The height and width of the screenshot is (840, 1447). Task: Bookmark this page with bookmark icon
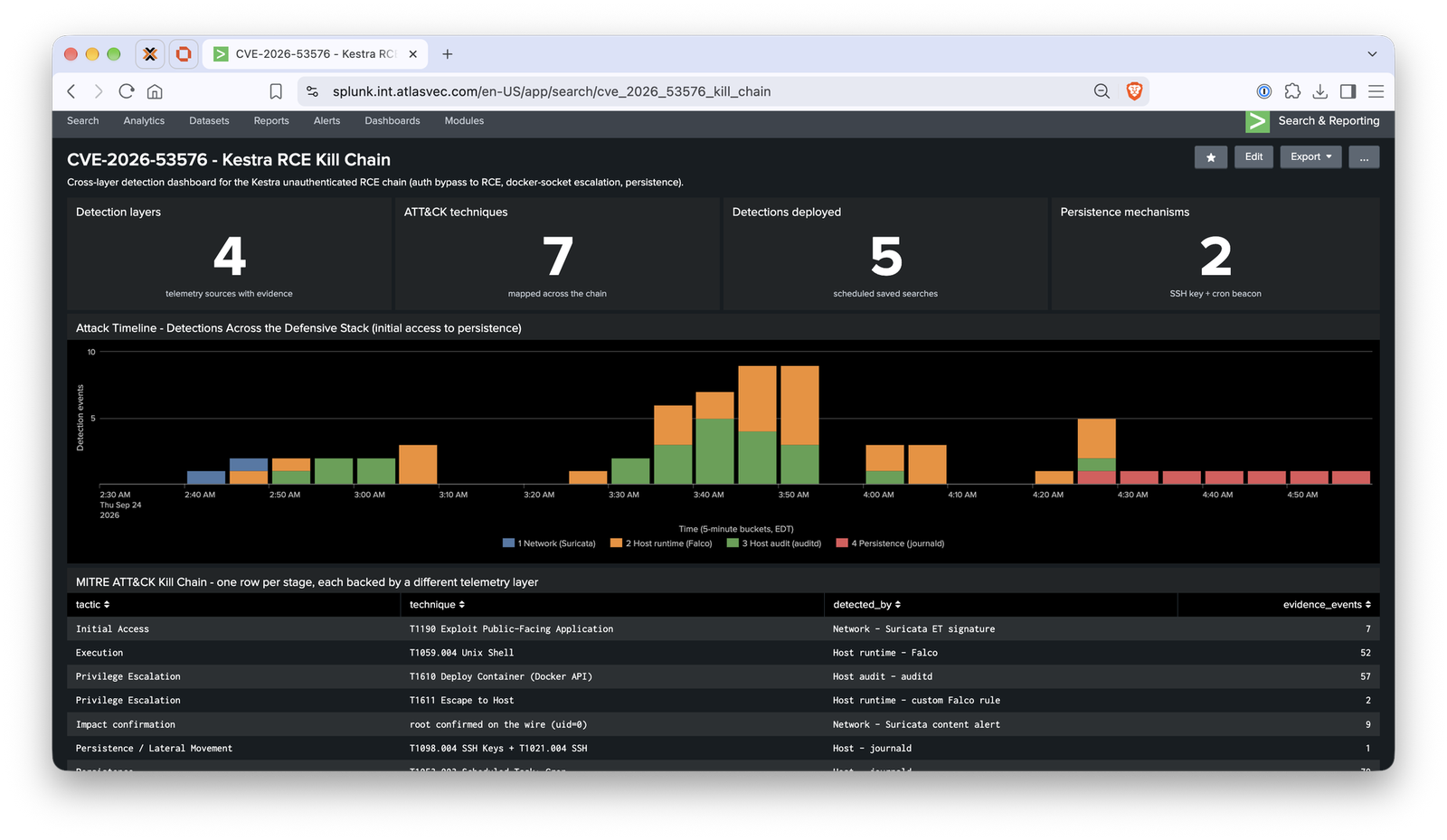(x=276, y=91)
